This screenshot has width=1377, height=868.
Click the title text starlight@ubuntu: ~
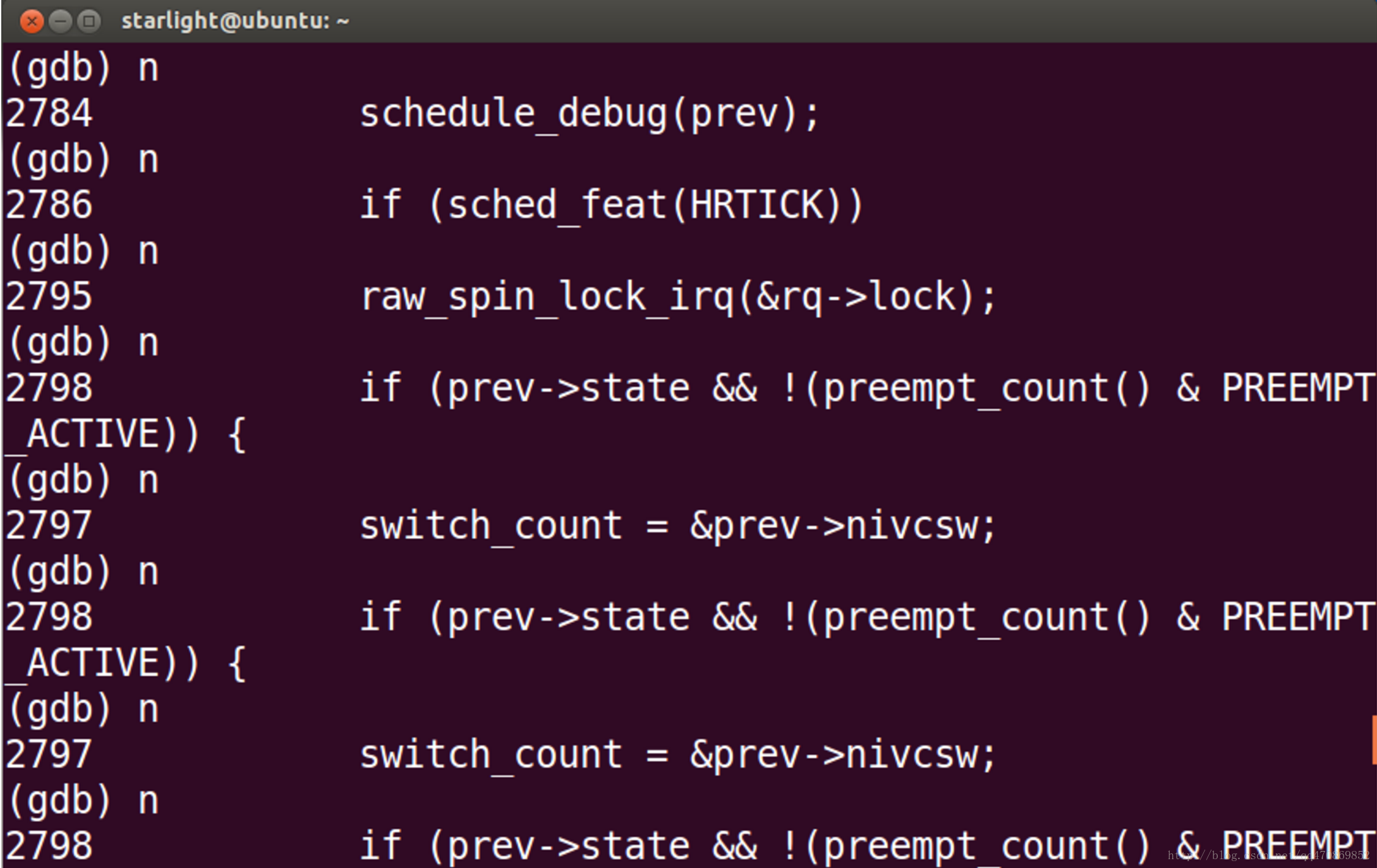(235, 21)
